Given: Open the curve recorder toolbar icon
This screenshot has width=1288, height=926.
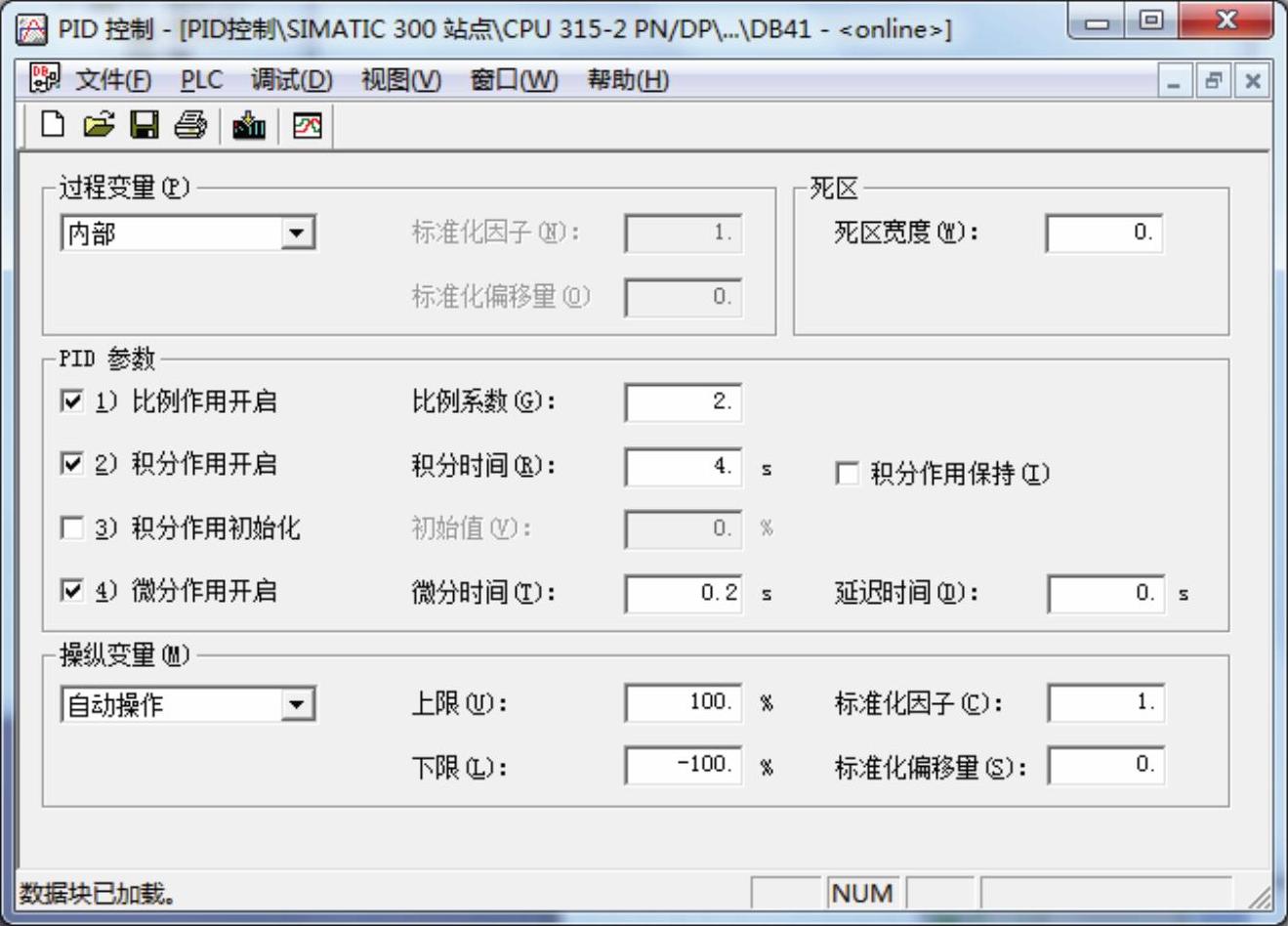Looking at the screenshot, I should [307, 125].
